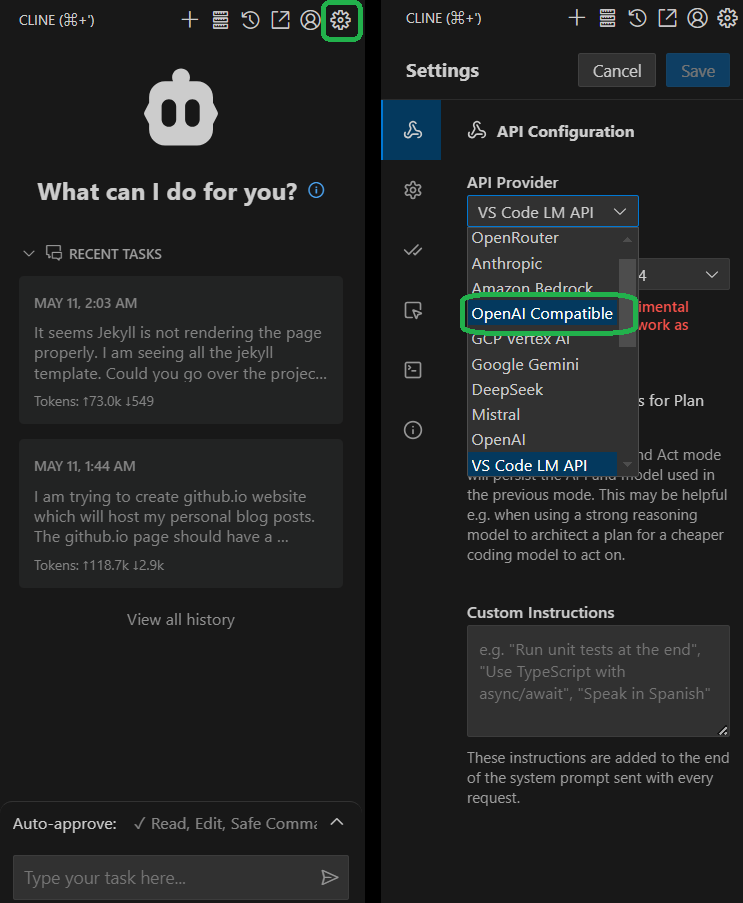Click 'Tokens: ↑73.0k ↓549' text
Image resolution: width=743 pixels, height=903 pixels.
94,401
